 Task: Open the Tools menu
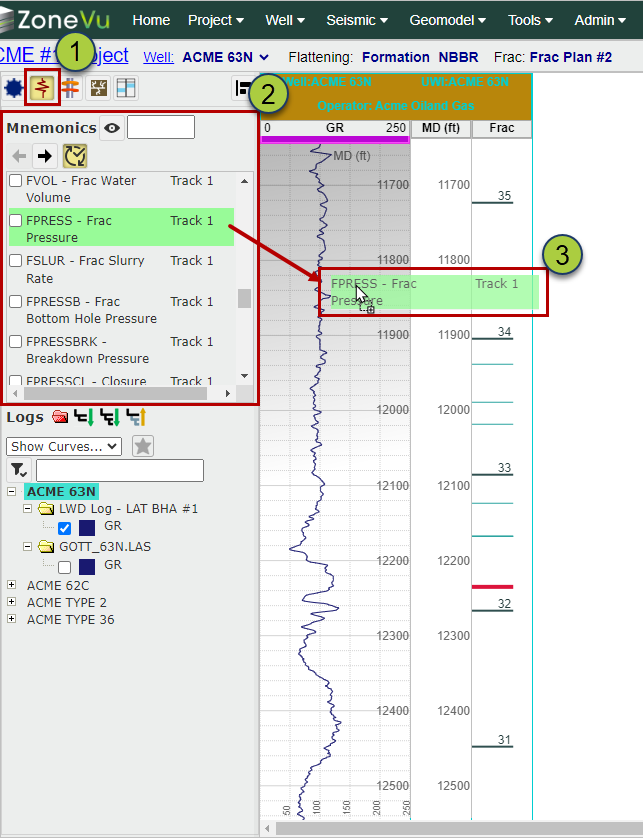click(x=530, y=20)
